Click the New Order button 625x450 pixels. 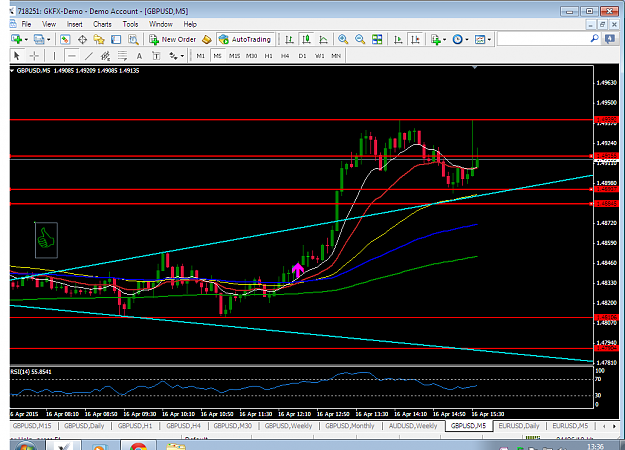click(173, 39)
